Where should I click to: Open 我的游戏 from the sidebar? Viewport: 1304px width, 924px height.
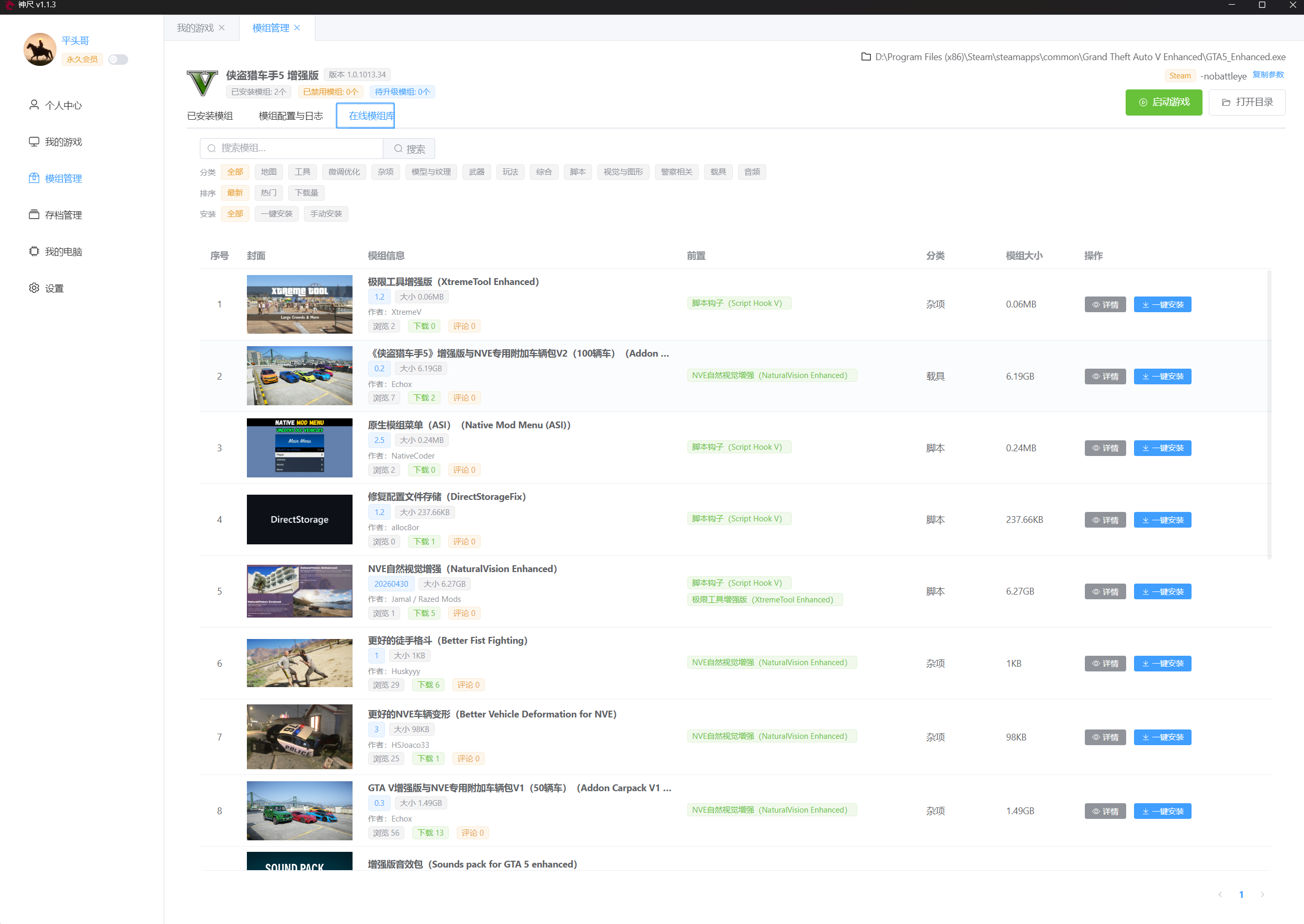pos(55,142)
